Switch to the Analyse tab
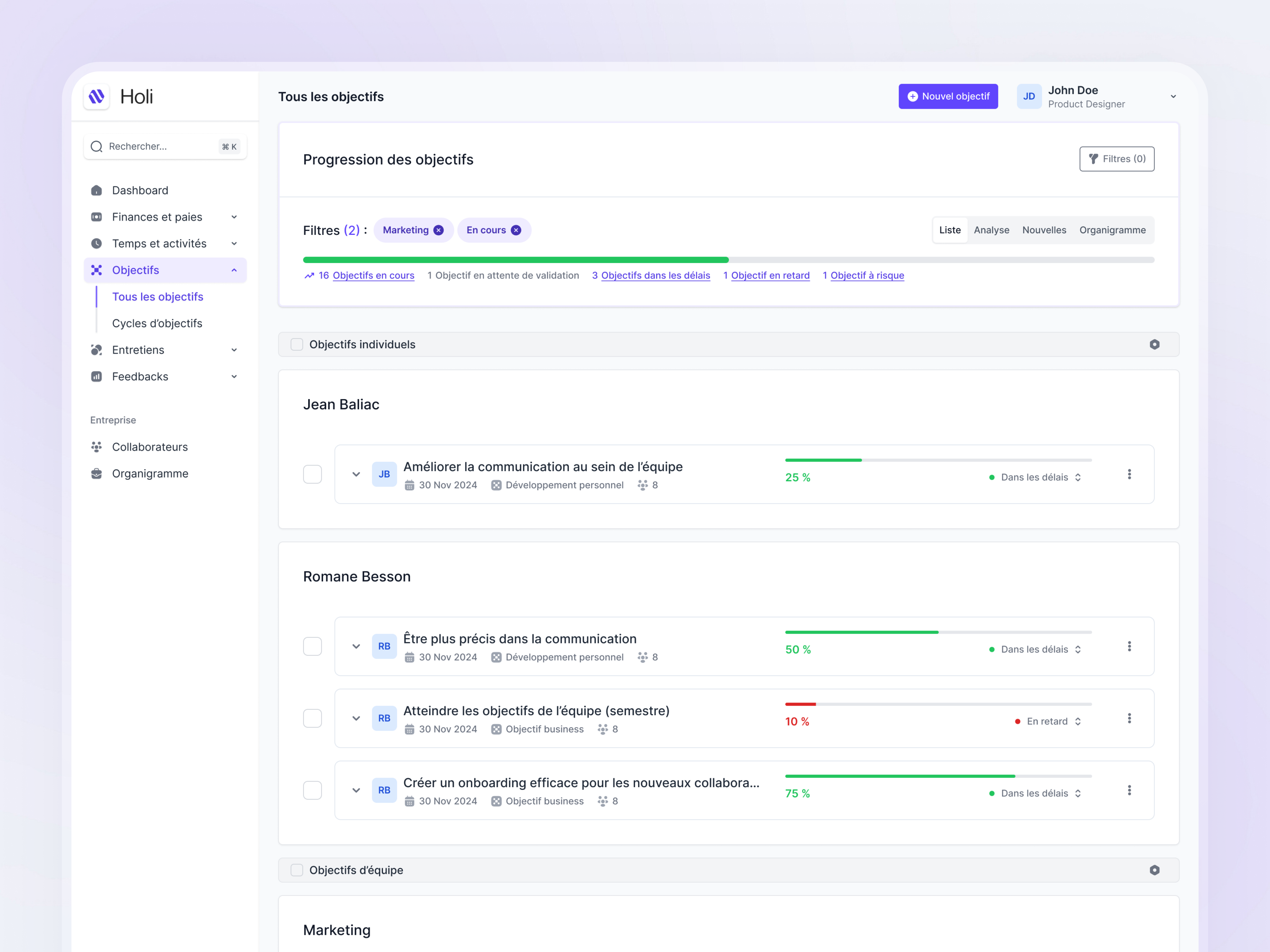Screen dimensions: 1270x952 [992, 230]
